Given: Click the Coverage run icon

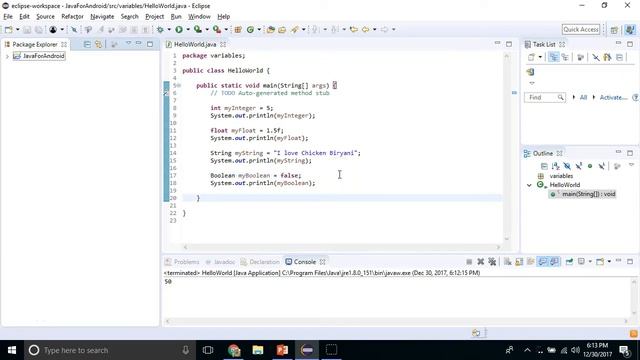Looking at the screenshot, I should pyautogui.click(x=198, y=29).
